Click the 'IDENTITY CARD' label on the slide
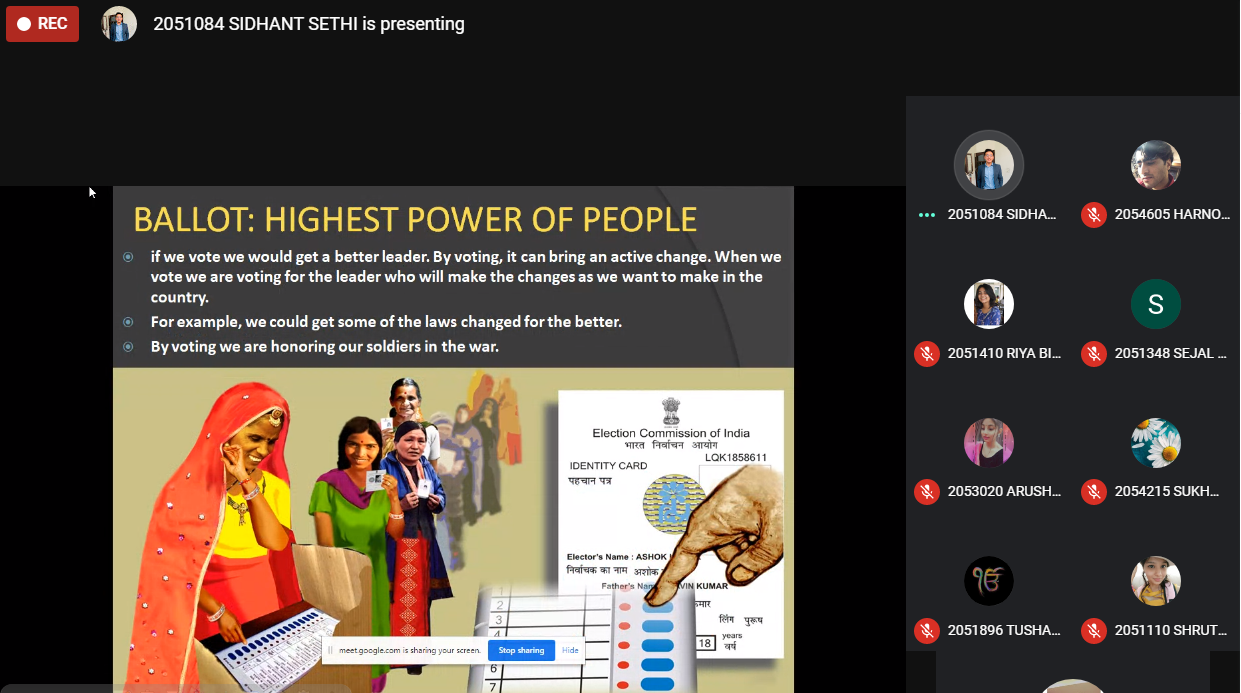Screen dimensions: 1241x693 [608, 466]
